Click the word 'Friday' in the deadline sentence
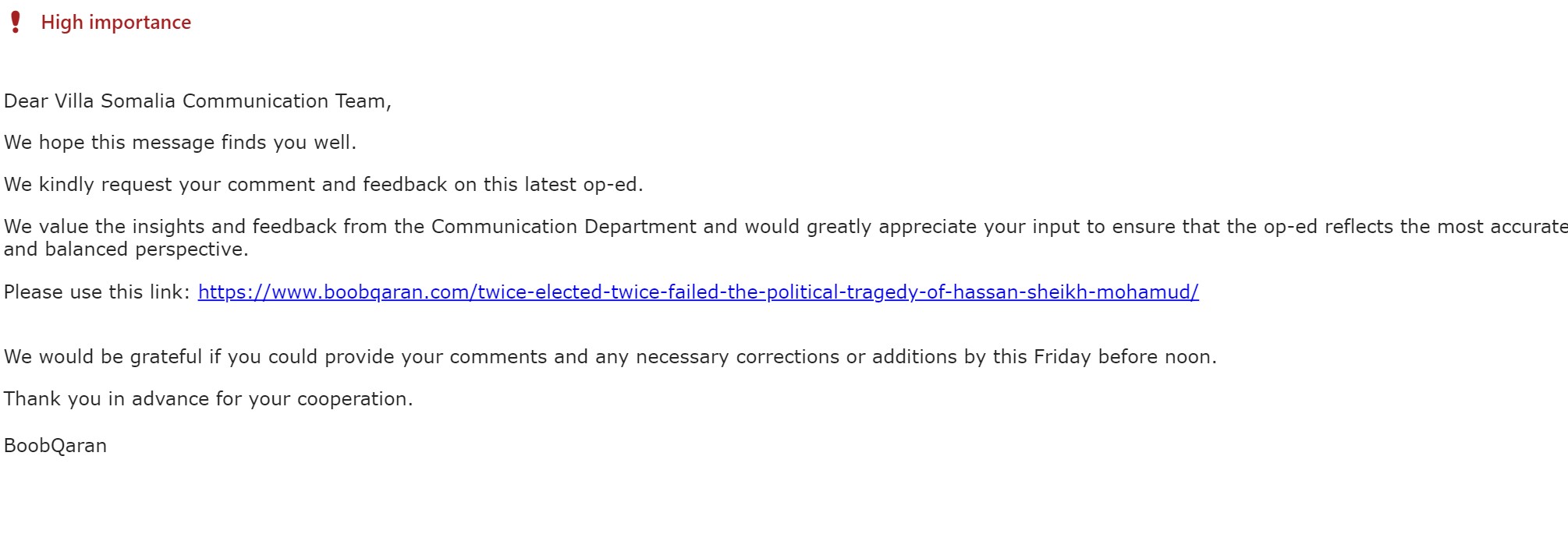The height and width of the screenshot is (555, 1568). tap(1062, 357)
